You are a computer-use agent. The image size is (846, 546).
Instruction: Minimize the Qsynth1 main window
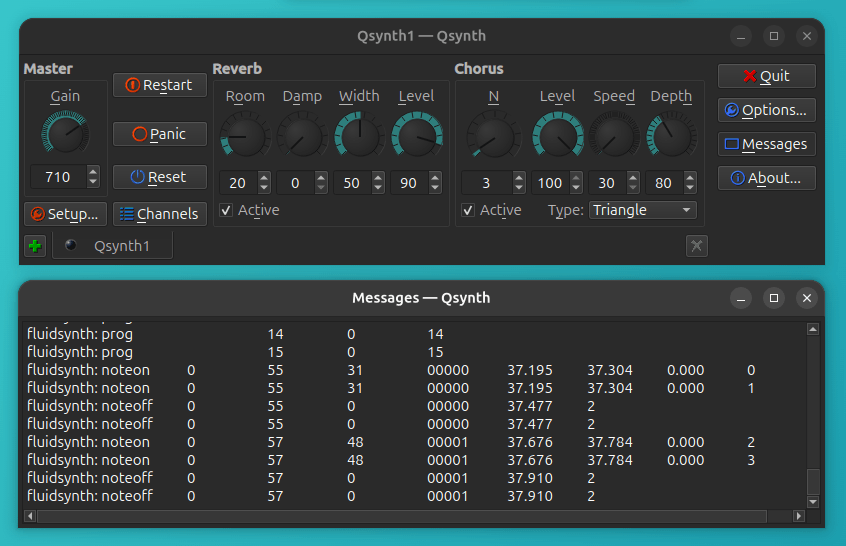click(741, 36)
